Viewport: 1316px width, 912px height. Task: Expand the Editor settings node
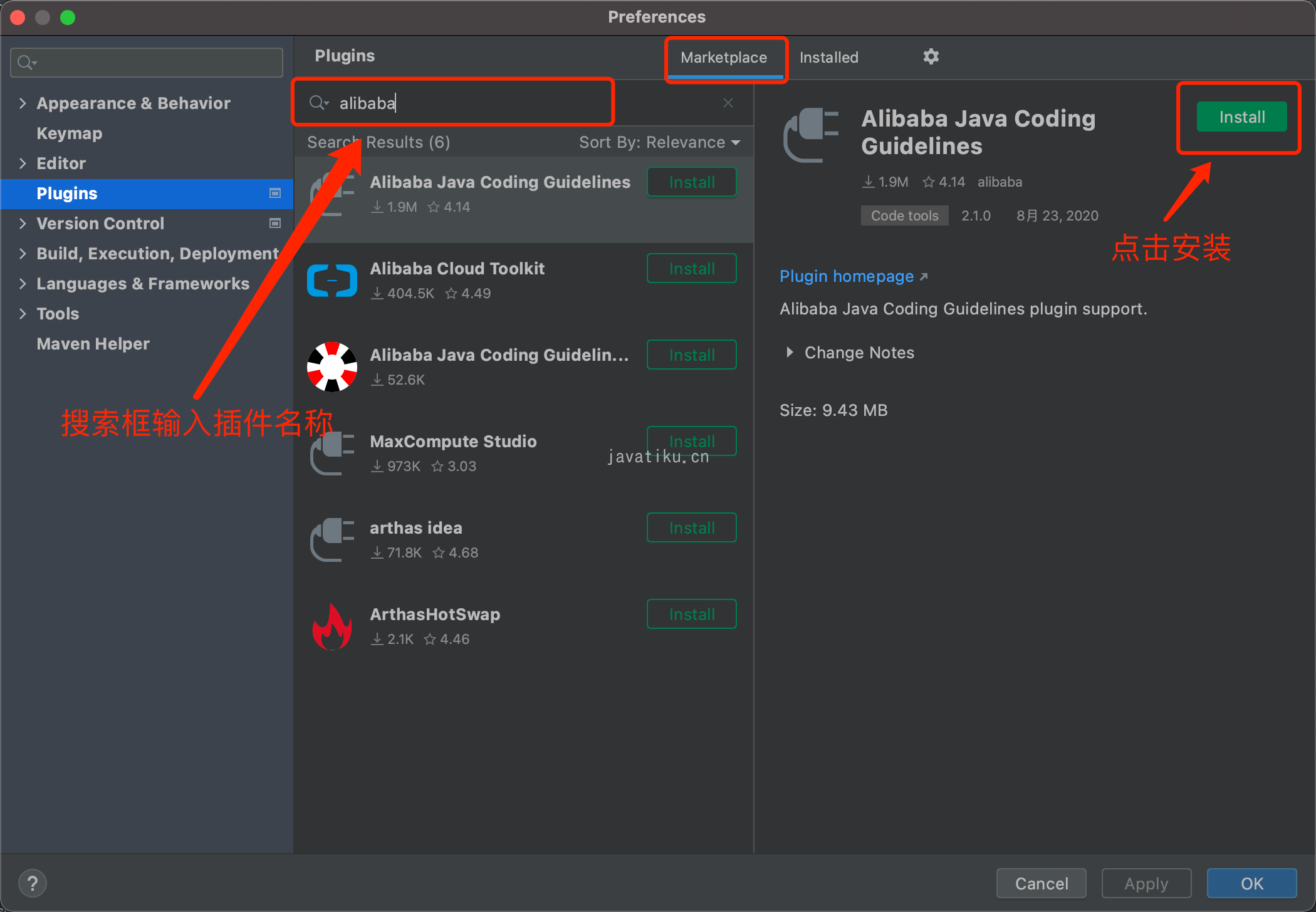coord(23,163)
